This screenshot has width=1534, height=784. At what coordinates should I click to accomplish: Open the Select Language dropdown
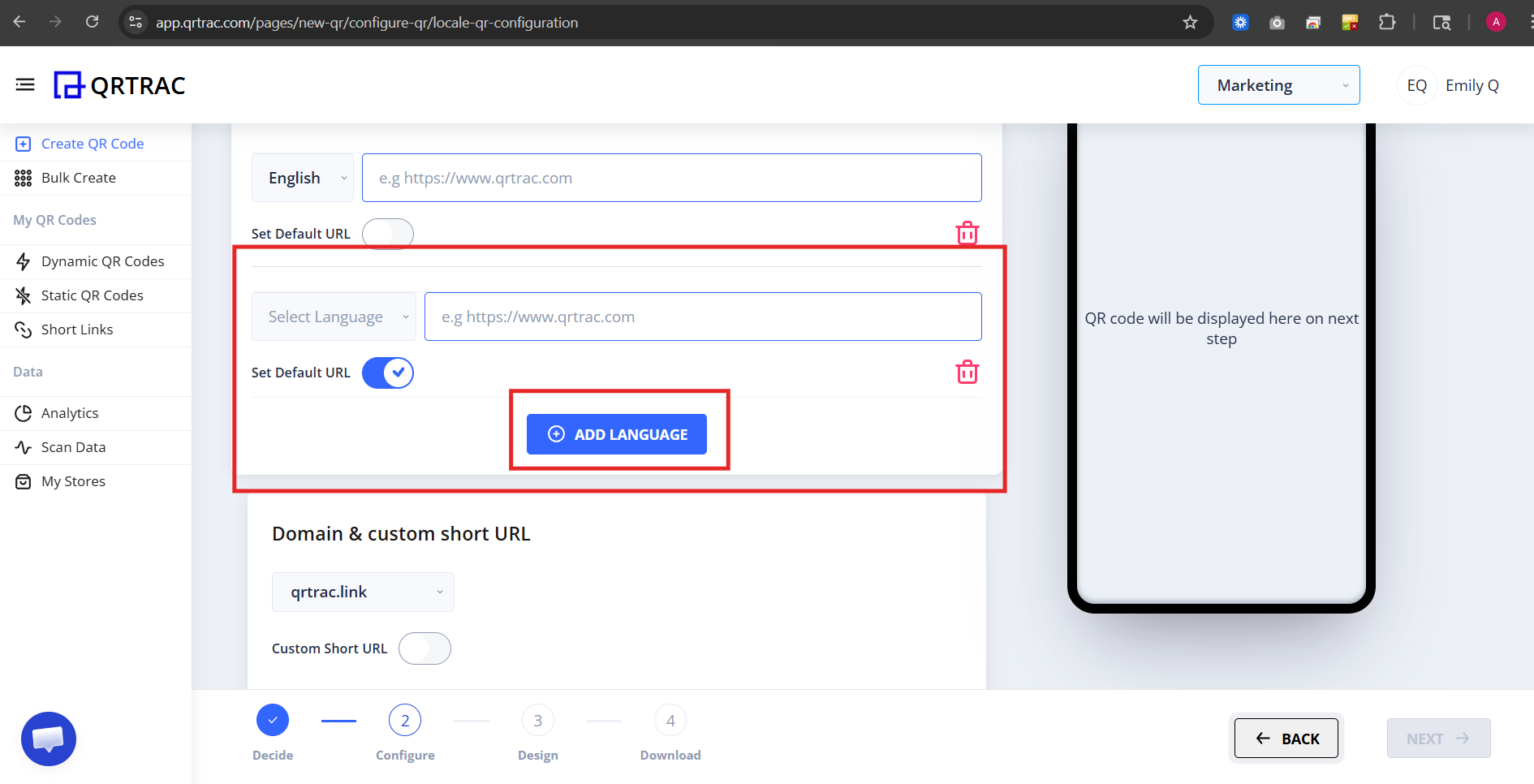pos(333,317)
